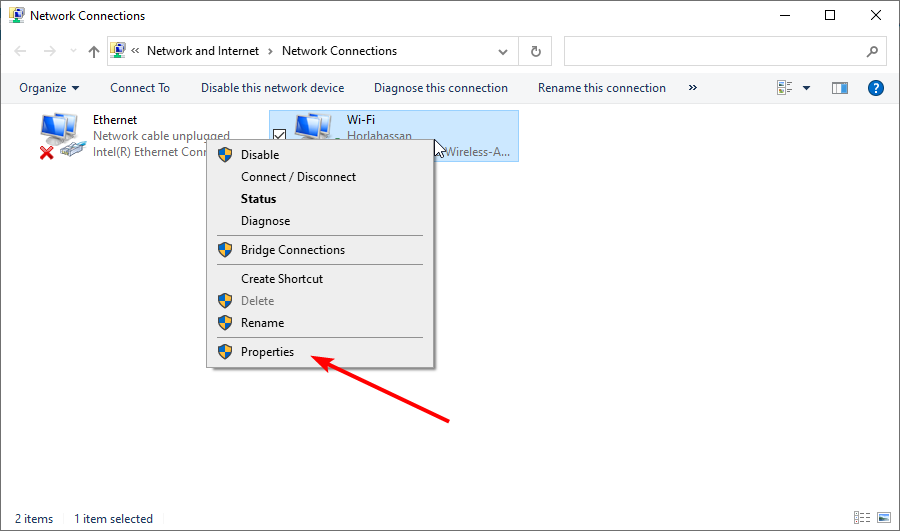This screenshot has width=900, height=531.
Task: Switch to large icons view in status bar
Action: 884,518
